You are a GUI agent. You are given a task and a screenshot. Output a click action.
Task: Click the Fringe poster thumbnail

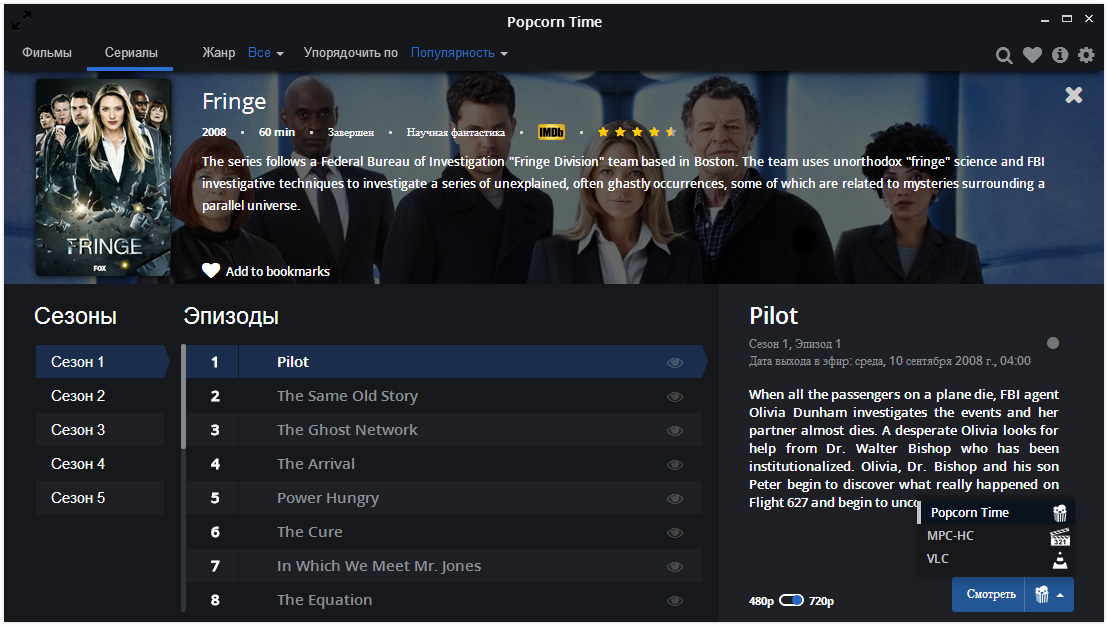coord(103,177)
